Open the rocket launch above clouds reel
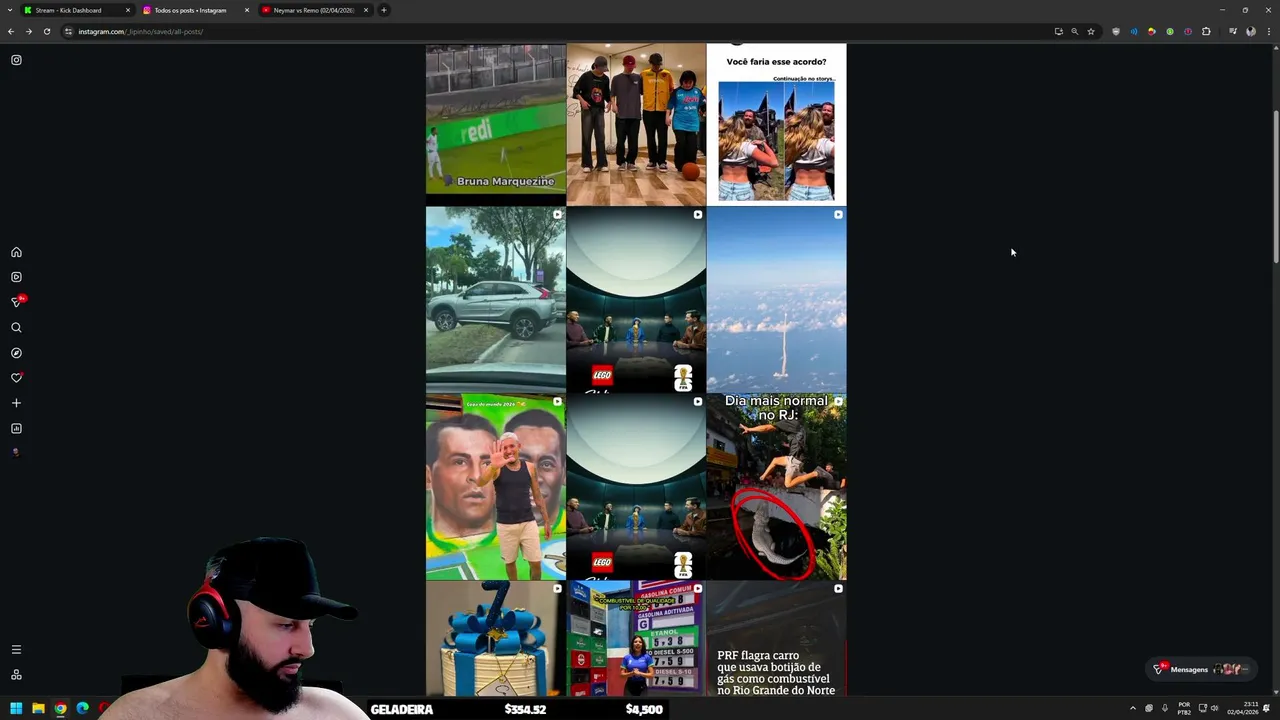 (x=776, y=300)
